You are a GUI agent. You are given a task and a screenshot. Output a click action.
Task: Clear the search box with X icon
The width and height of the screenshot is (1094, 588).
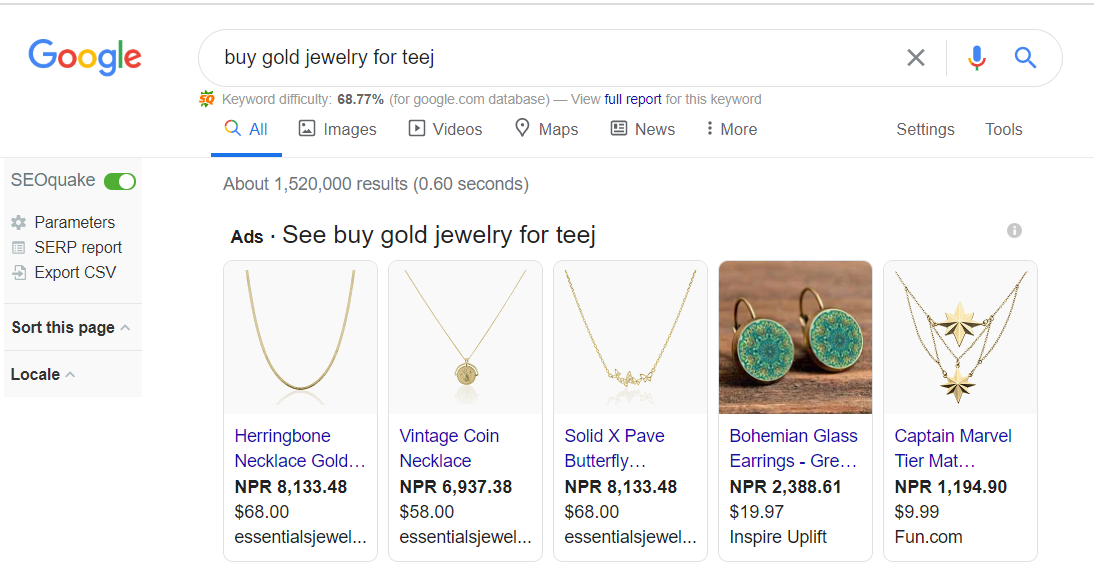pyautogui.click(x=916, y=58)
